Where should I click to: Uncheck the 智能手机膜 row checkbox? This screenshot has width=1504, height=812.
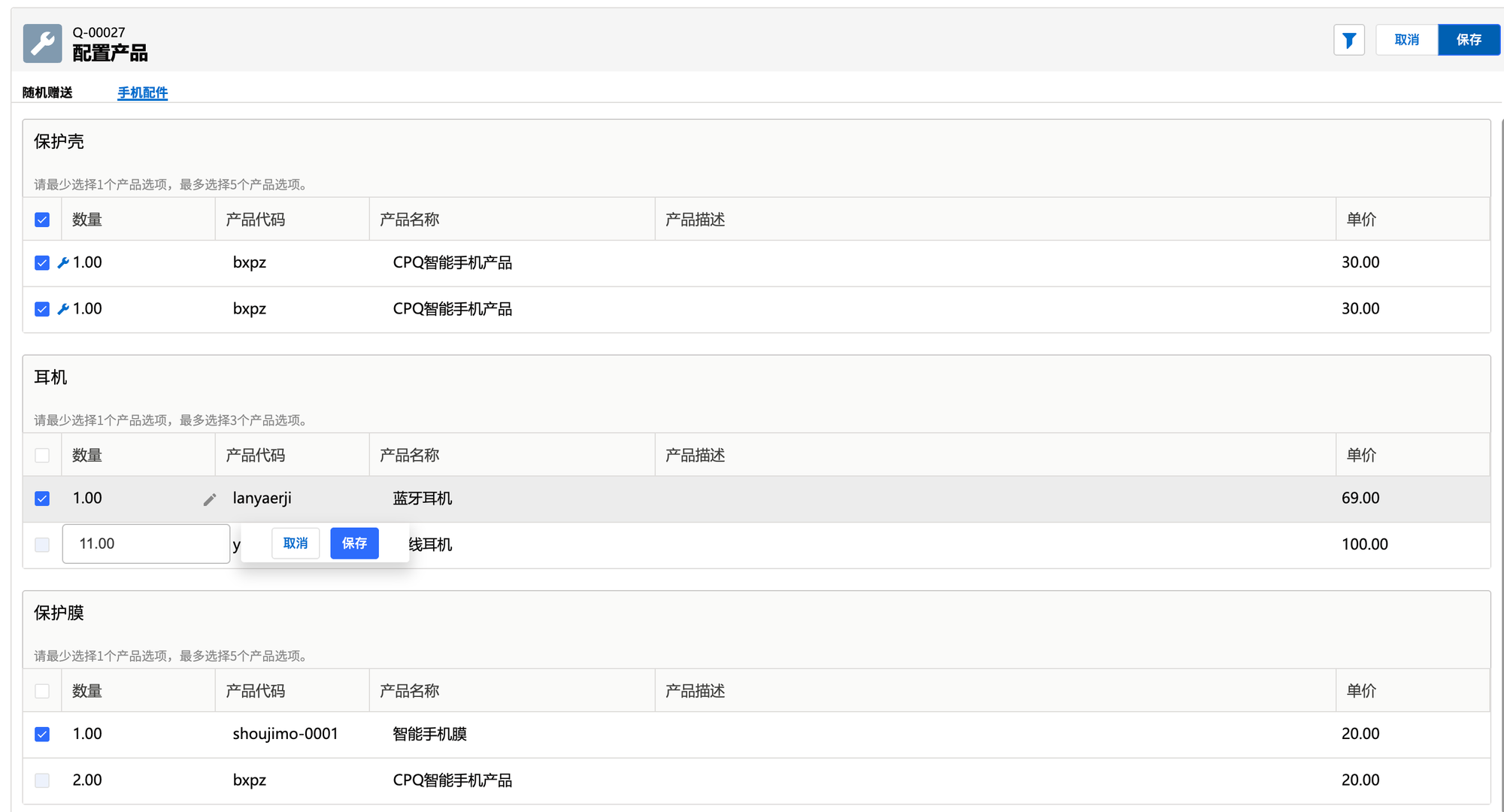pyautogui.click(x=42, y=734)
